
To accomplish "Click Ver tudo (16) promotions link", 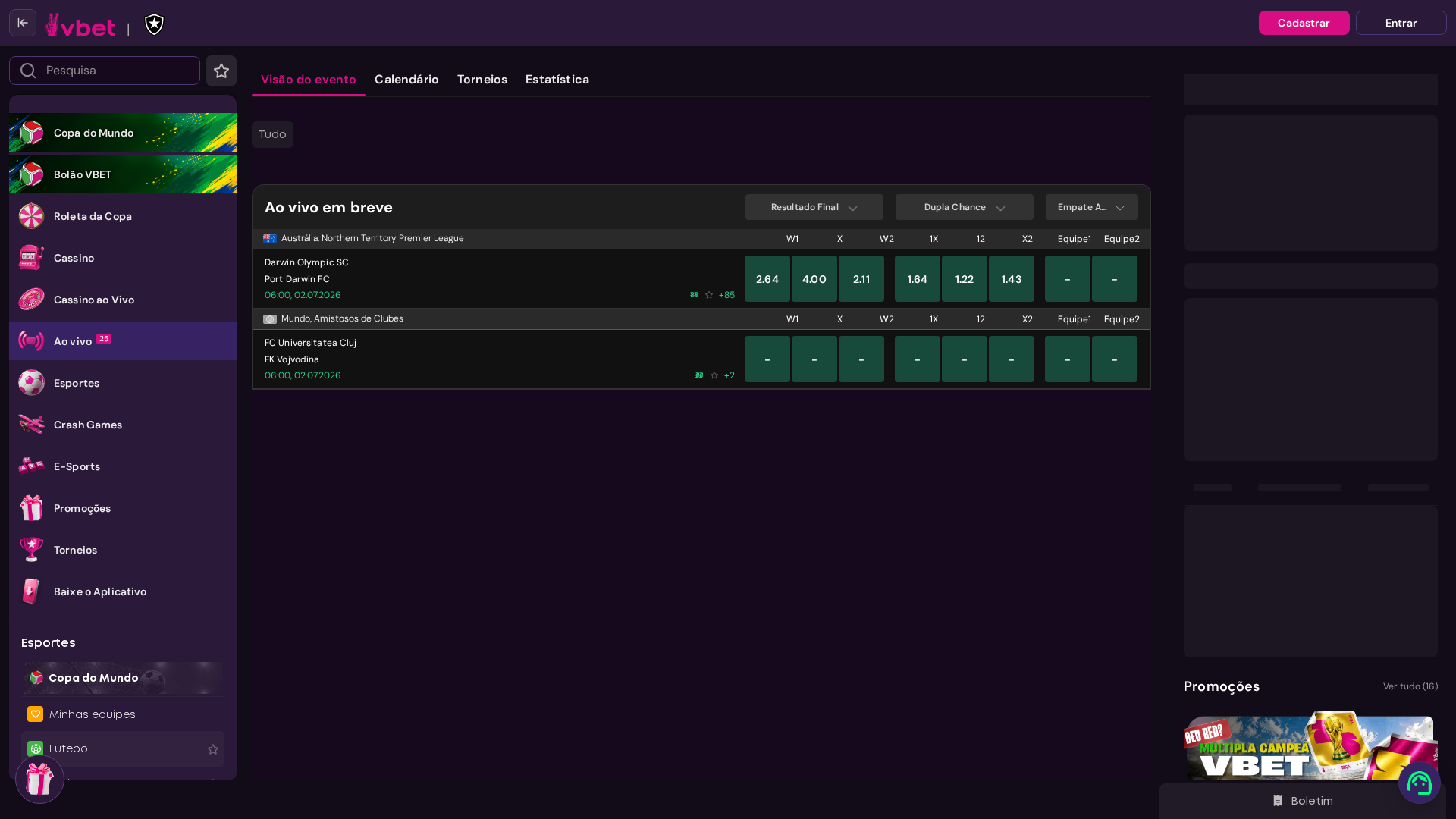I will [x=1410, y=686].
